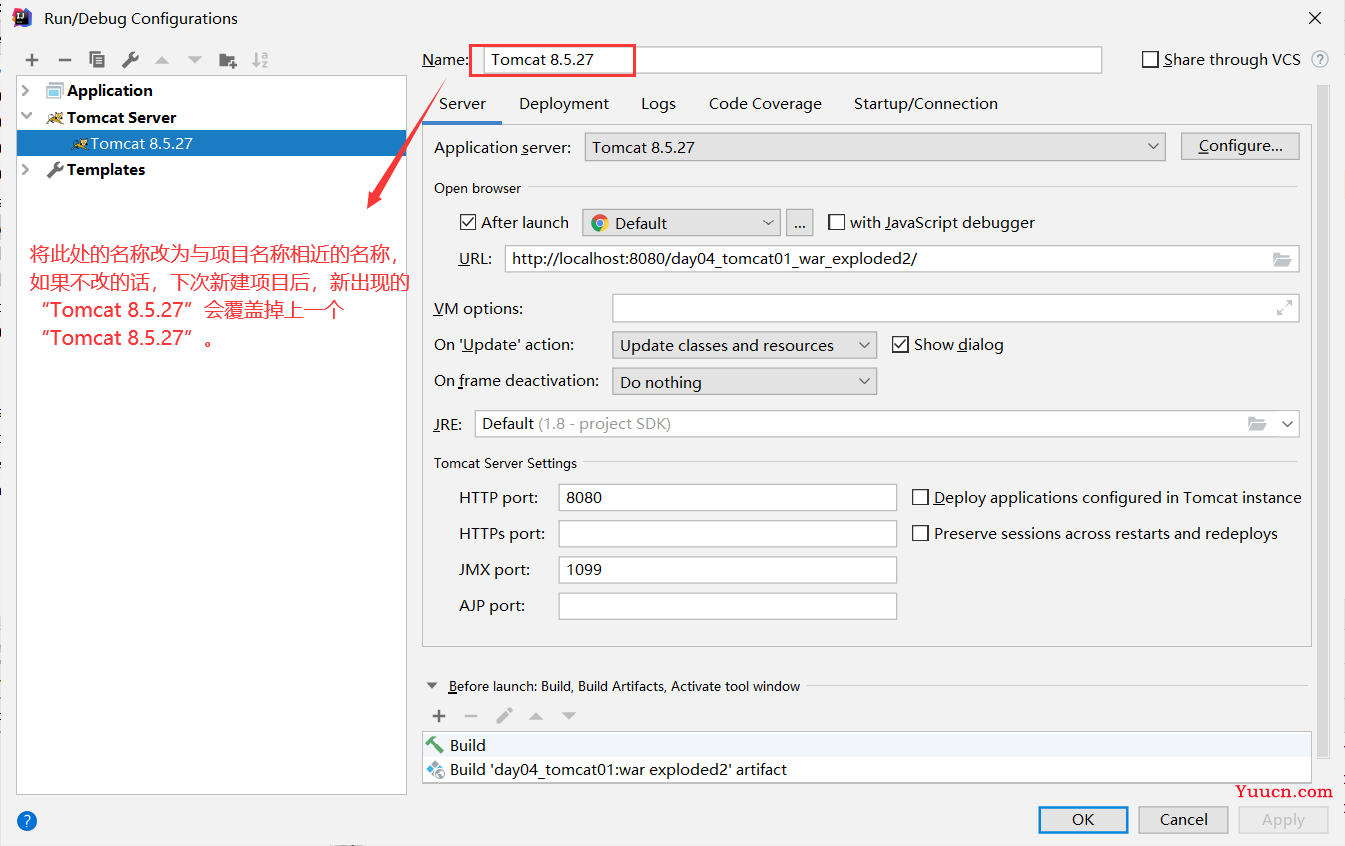The width and height of the screenshot is (1345, 846).
Task: Move configuration down in left toolbar
Action: click(x=195, y=60)
